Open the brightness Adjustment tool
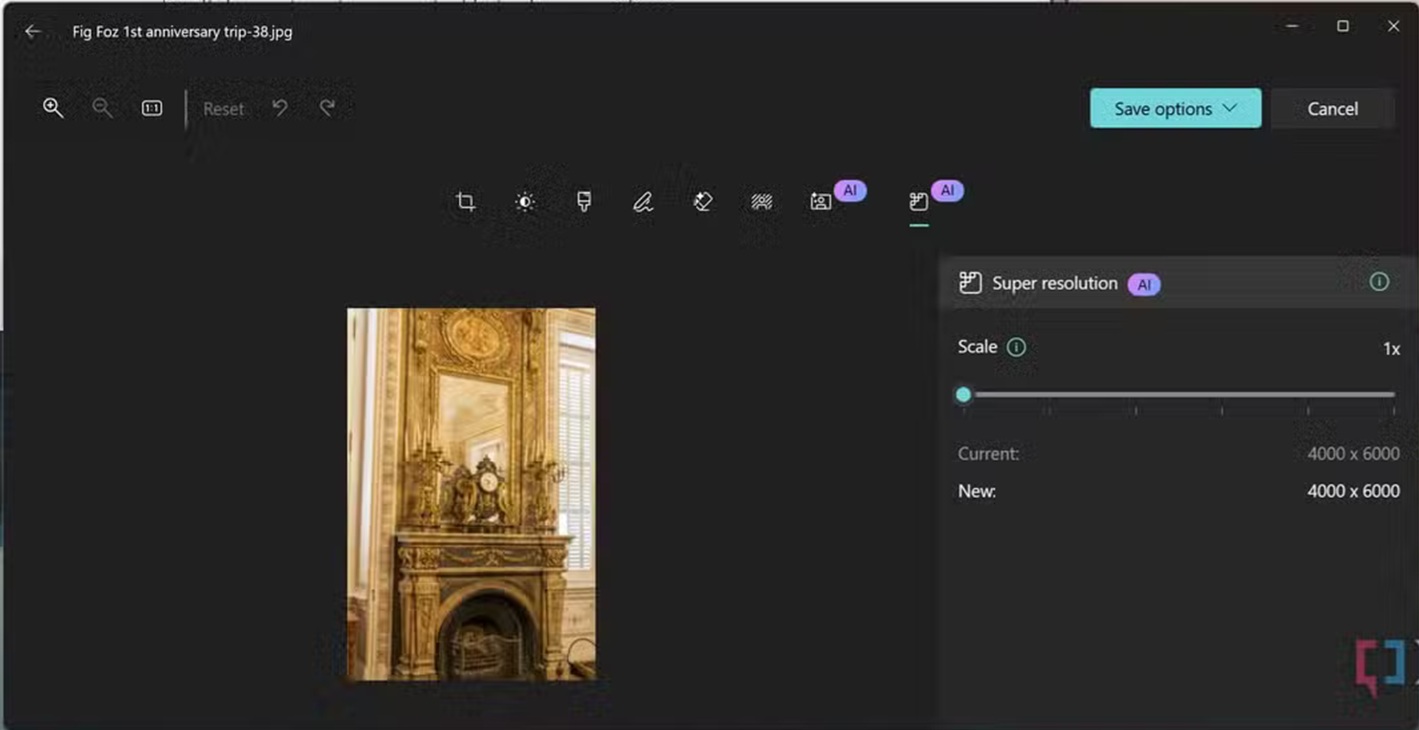1419x730 pixels. (524, 202)
